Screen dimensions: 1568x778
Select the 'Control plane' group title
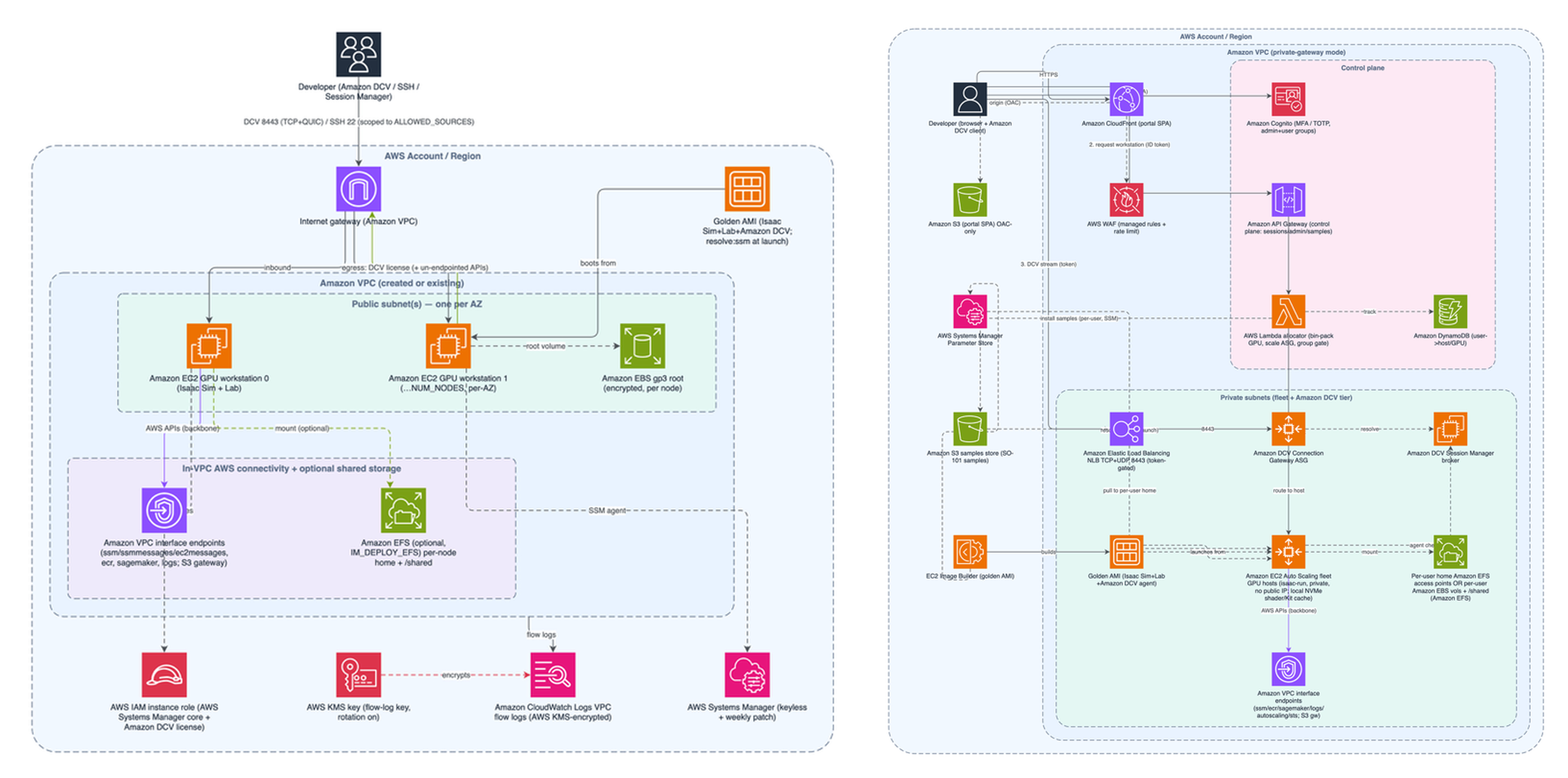pos(1362,68)
